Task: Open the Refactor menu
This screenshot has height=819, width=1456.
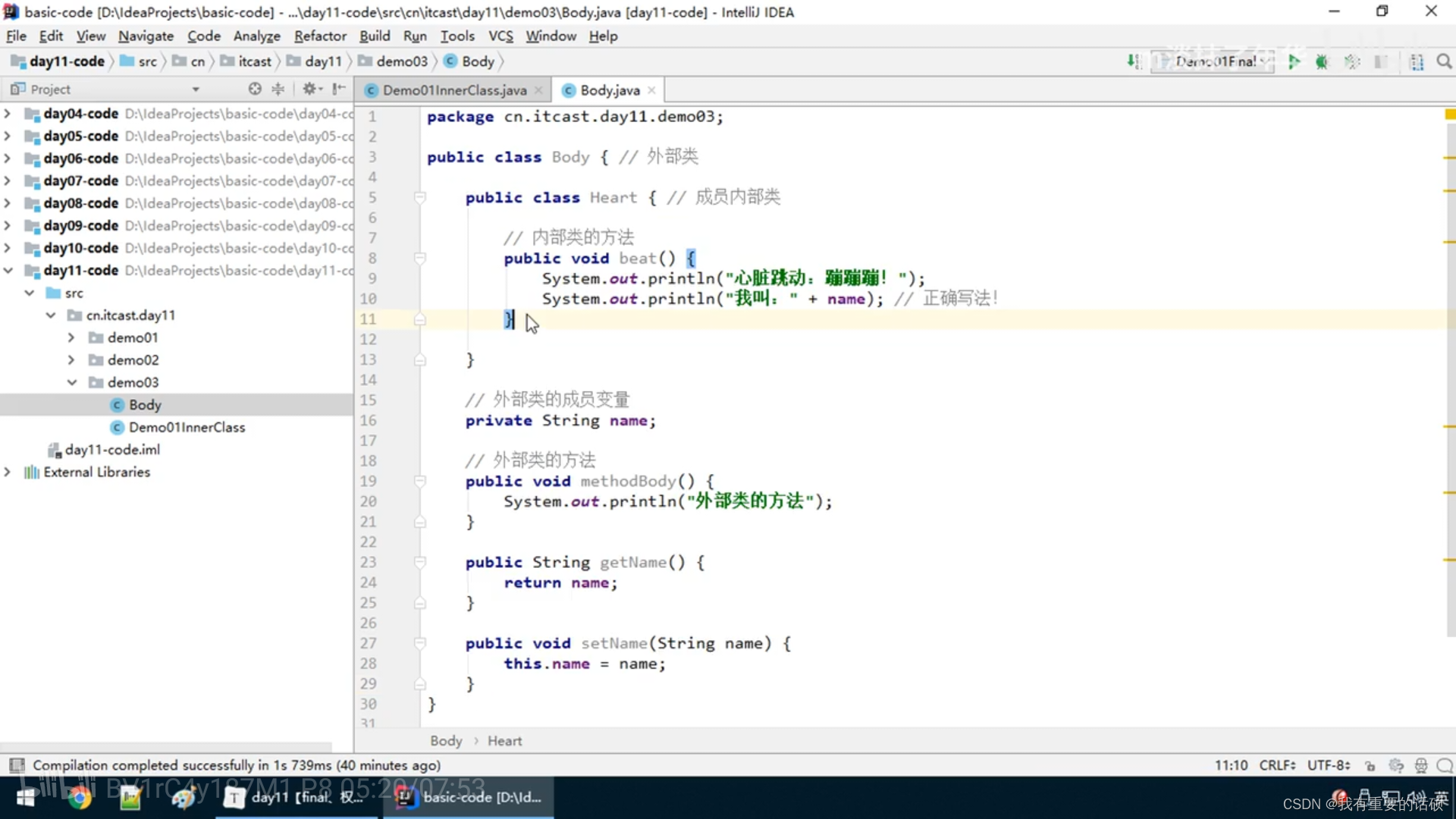Action: coord(320,36)
